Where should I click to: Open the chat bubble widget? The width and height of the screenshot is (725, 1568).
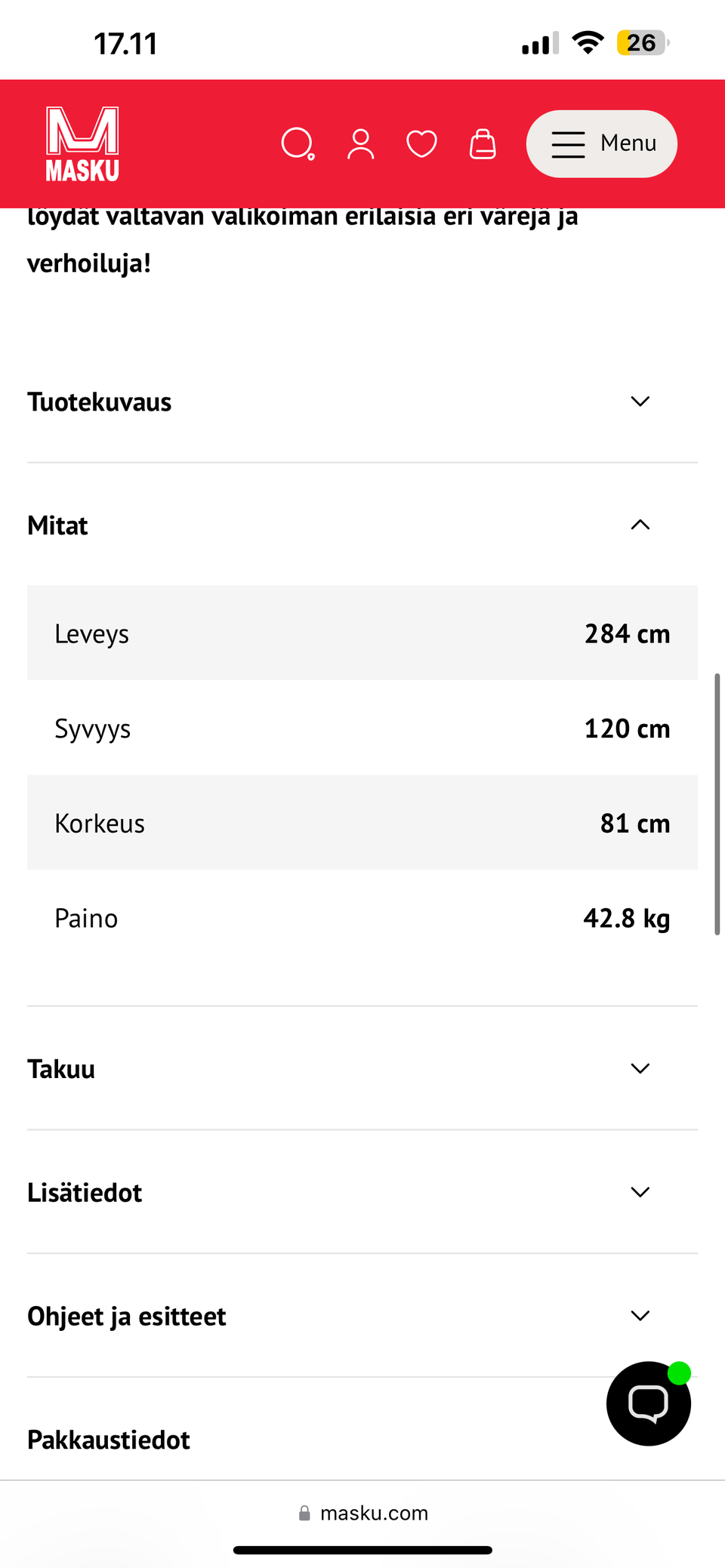point(648,1403)
